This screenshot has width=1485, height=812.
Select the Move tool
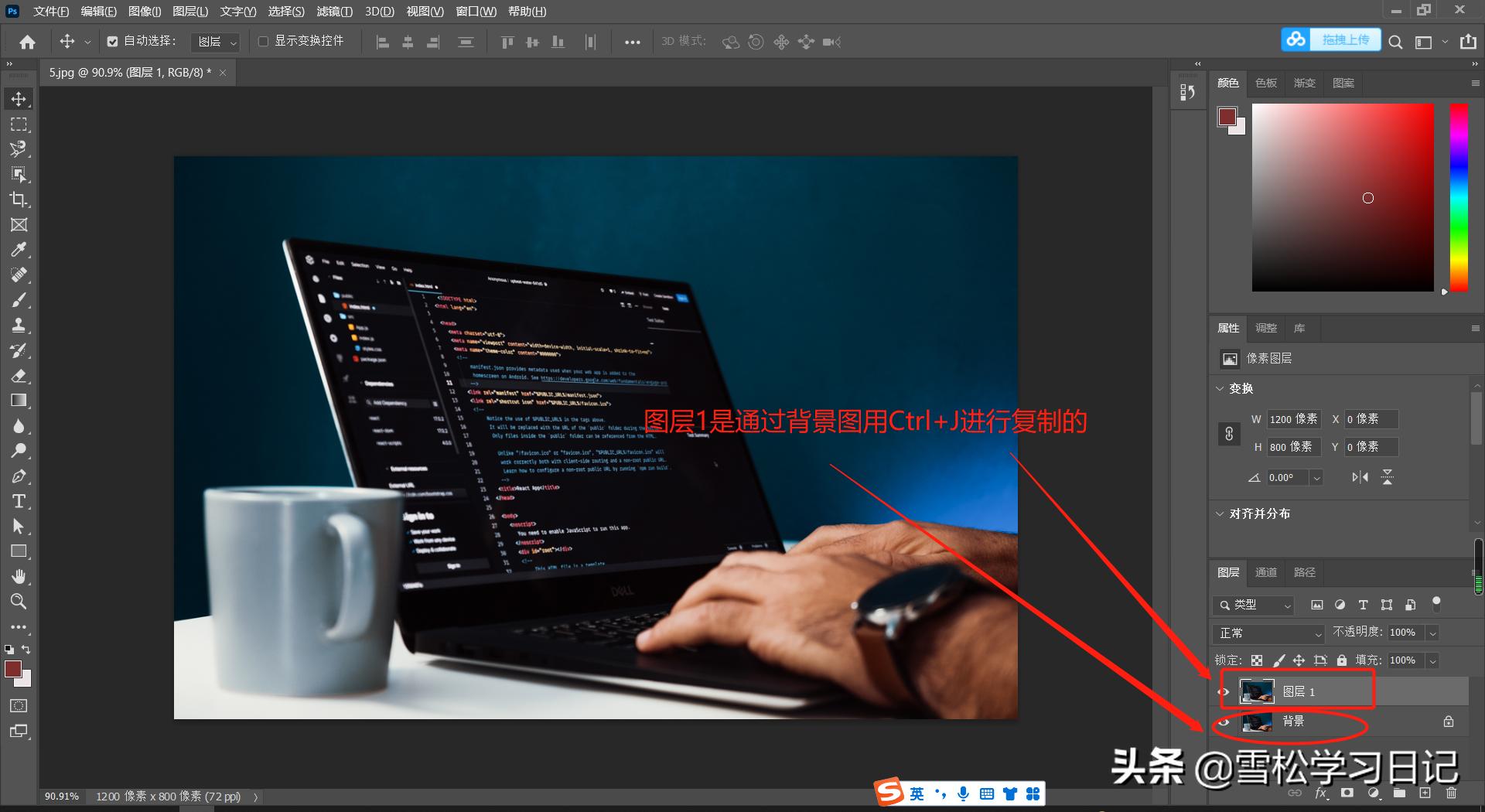[x=19, y=98]
